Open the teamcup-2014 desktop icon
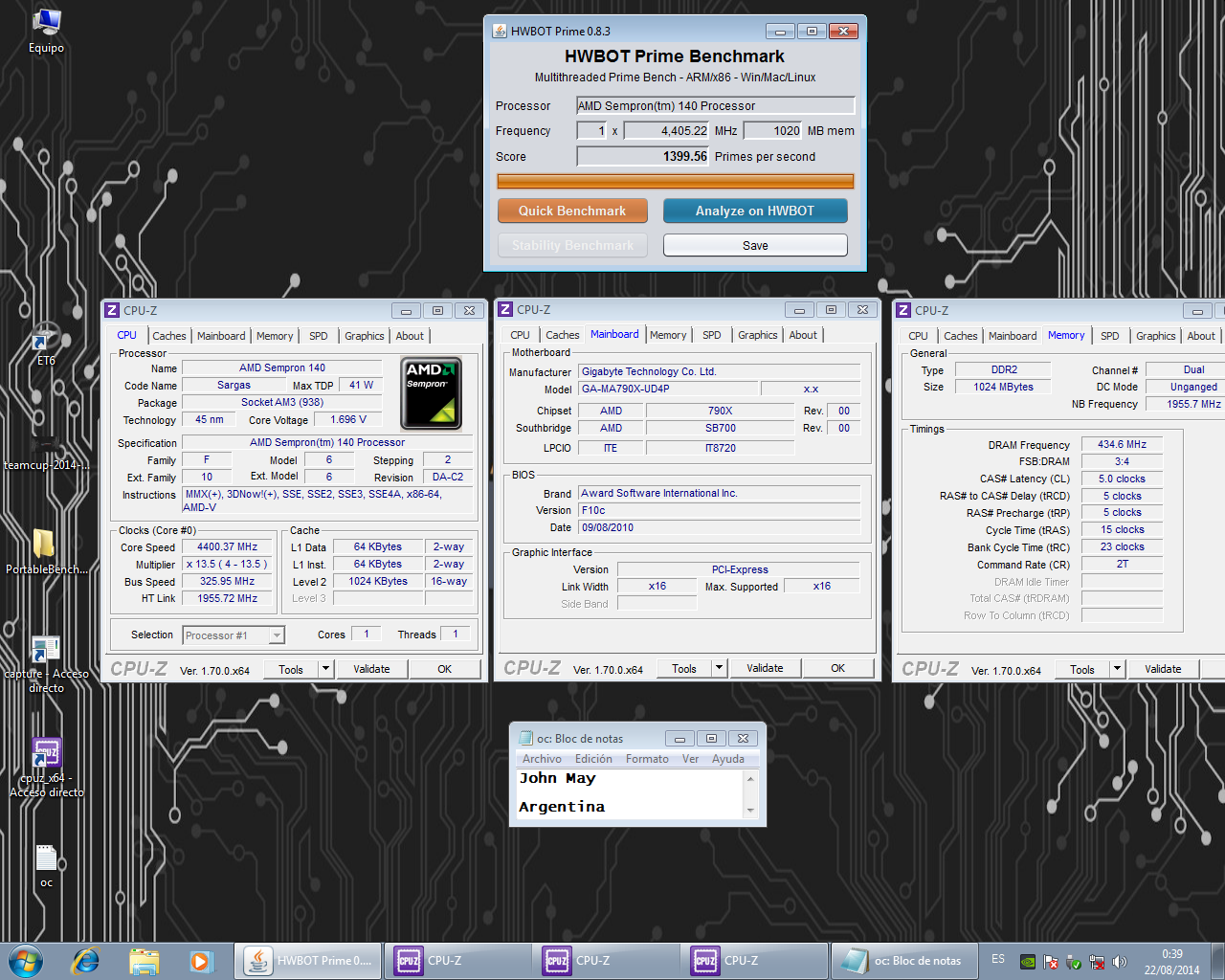 (46, 454)
